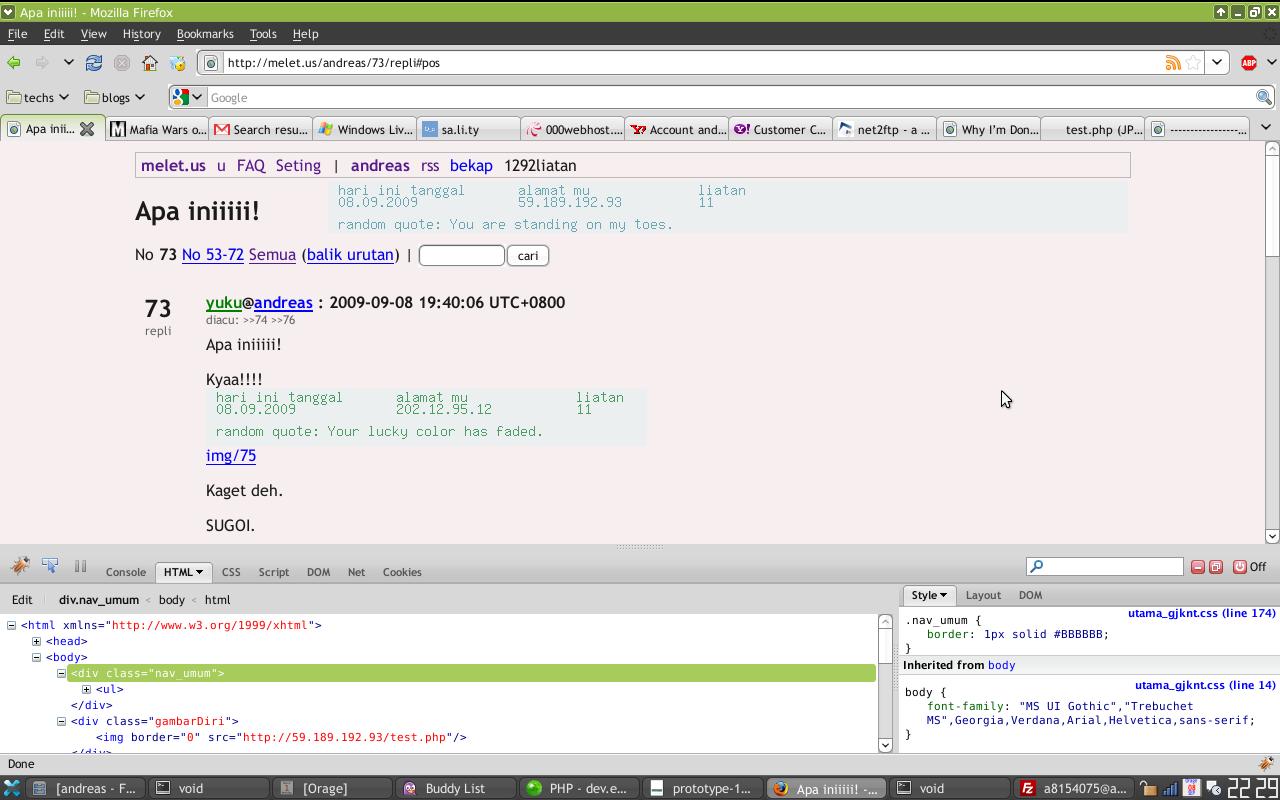This screenshot has height=800, width=1280.
Task: Click the site identity icon in URL bar
Action: (211, 63)
